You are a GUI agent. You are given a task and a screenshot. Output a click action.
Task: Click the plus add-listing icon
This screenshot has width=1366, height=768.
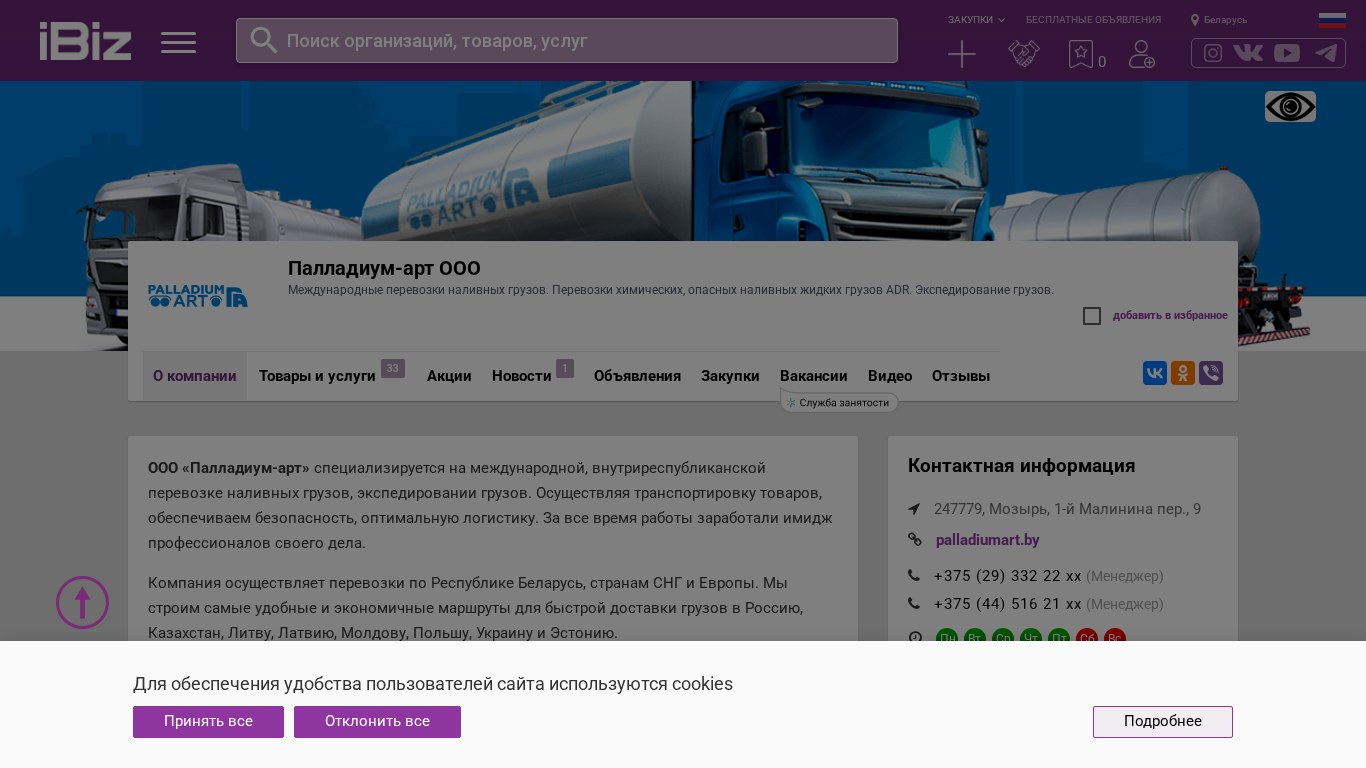(962, 54)
